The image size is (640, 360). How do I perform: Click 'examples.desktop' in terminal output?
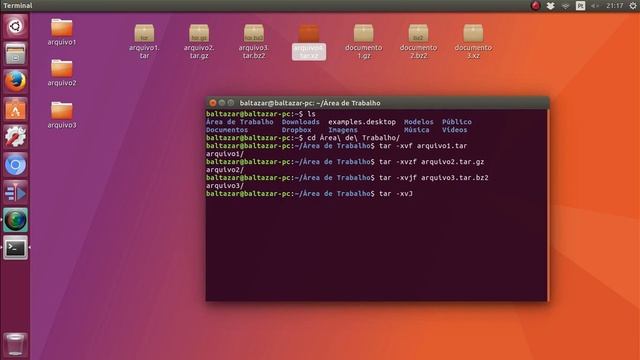coord(362,122)
